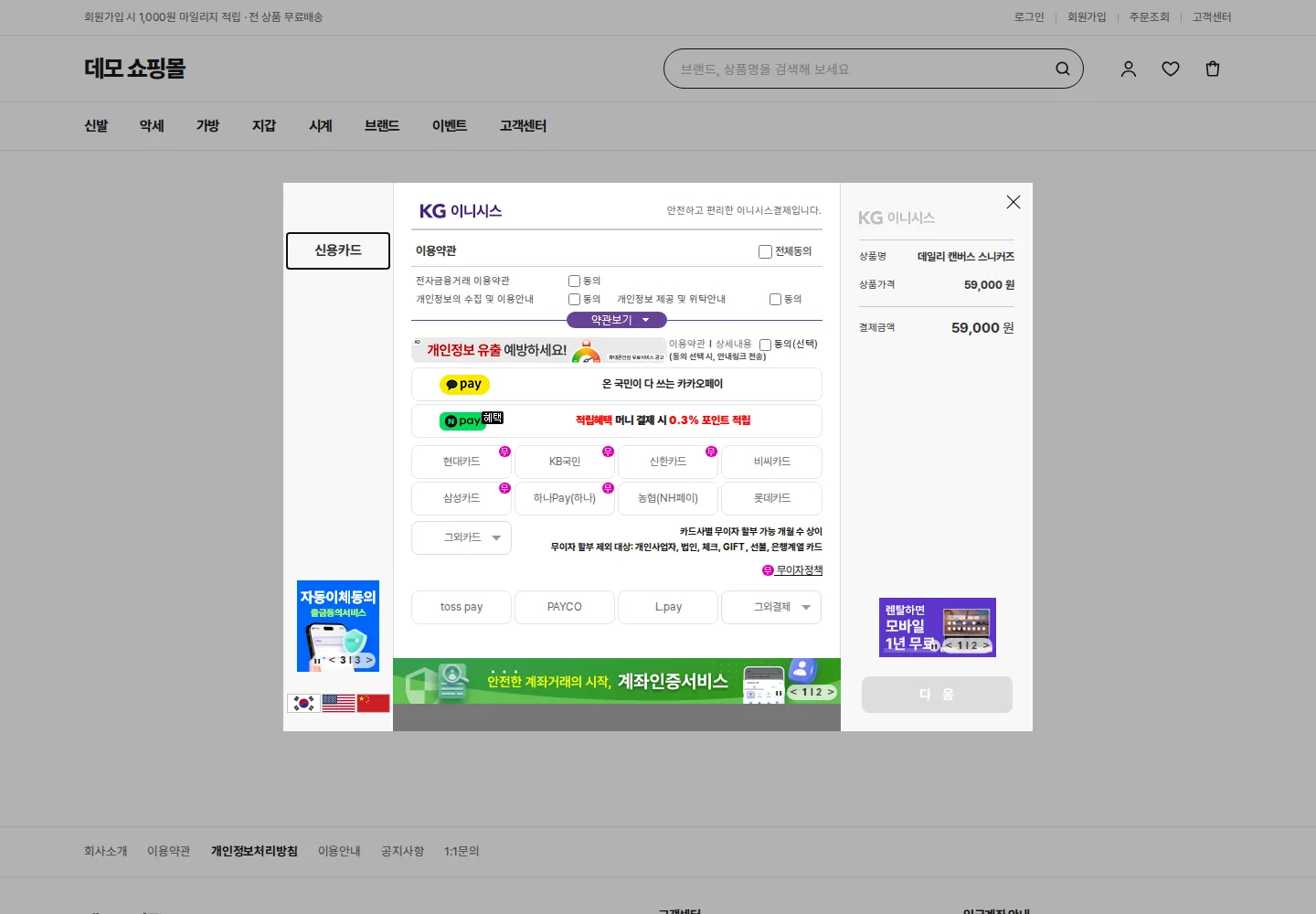Image resolution: width=1316 pixels, height=914 pixels.
Task: Pause the green account-verification banner
Action: 778,693
